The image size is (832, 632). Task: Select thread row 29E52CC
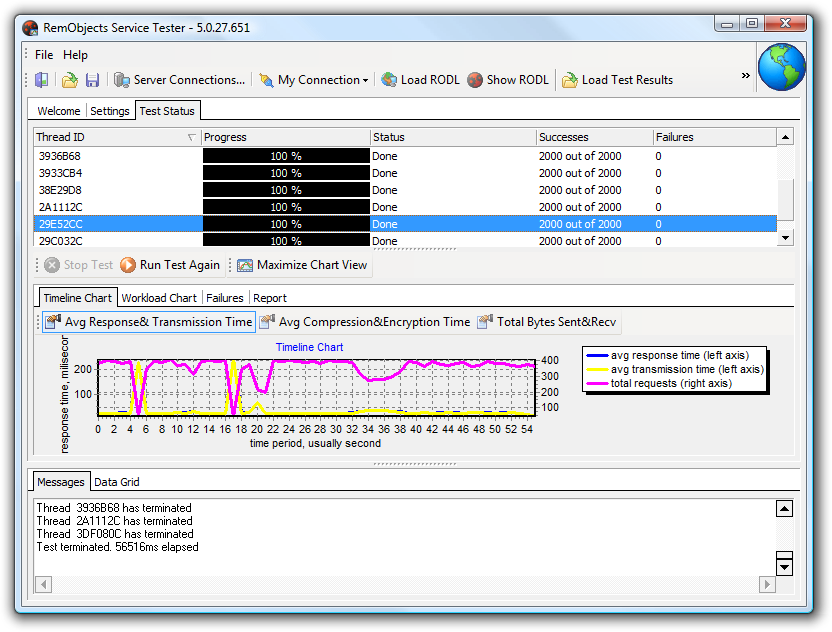405,224
